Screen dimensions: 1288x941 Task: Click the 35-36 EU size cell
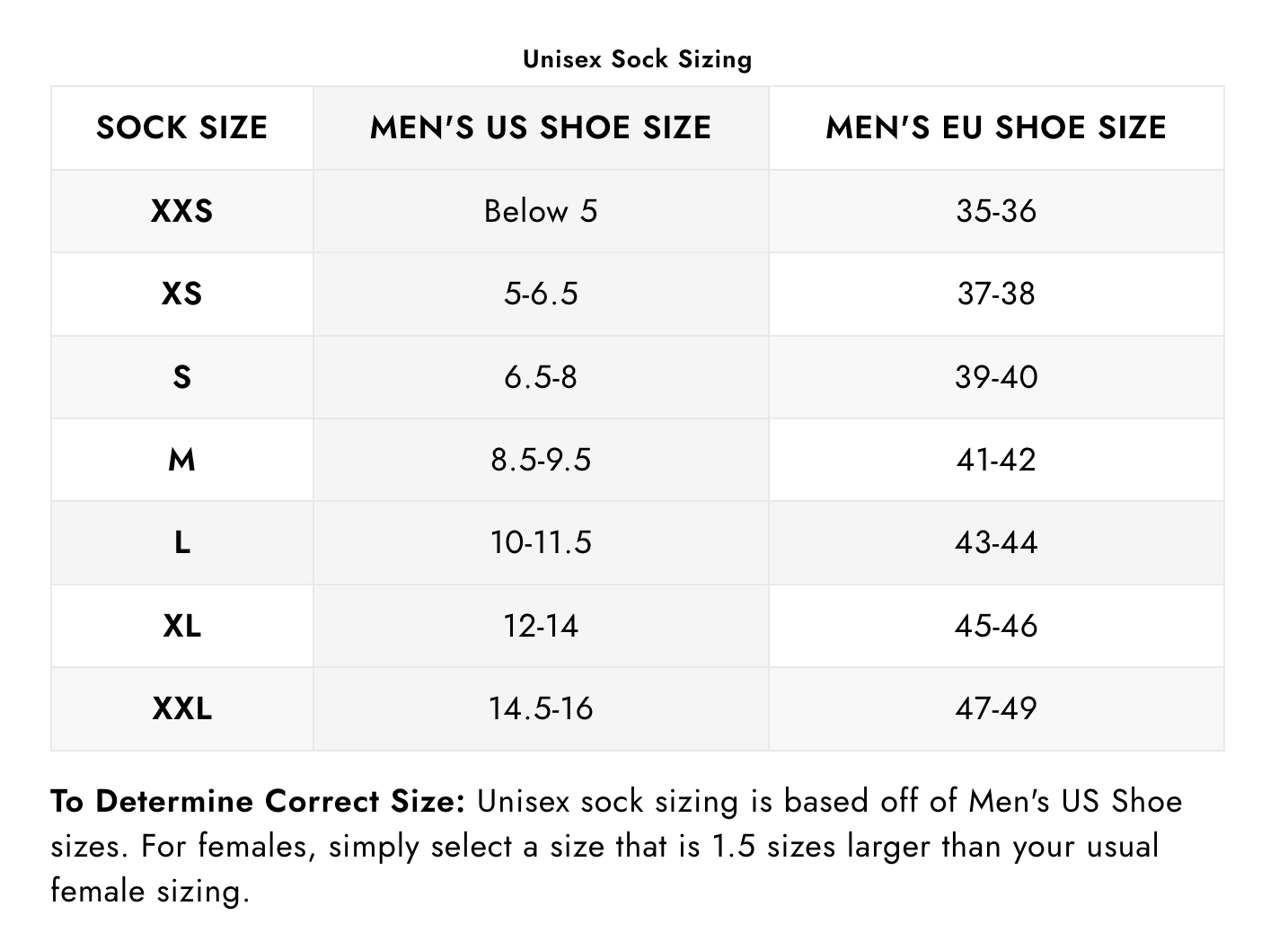coord(995,211)
